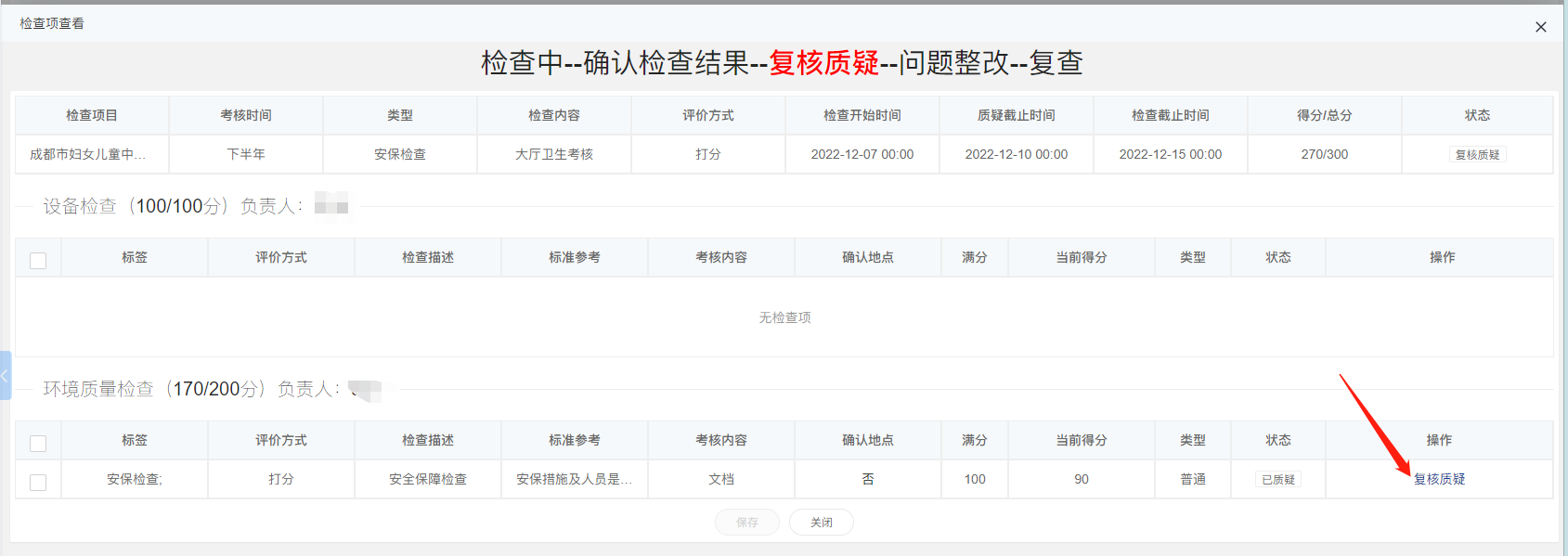Click the 质疑截止时间 column header
The height and width of the screenshot is (556, 1568).
[1017, 115]
